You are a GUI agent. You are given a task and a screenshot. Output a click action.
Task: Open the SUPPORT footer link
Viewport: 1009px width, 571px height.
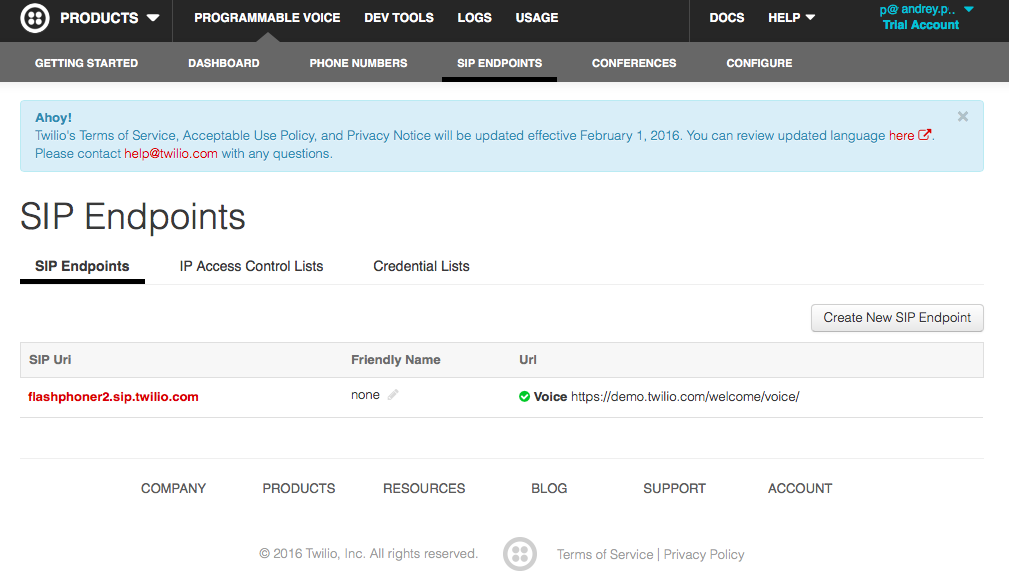[x=674, y=489]
